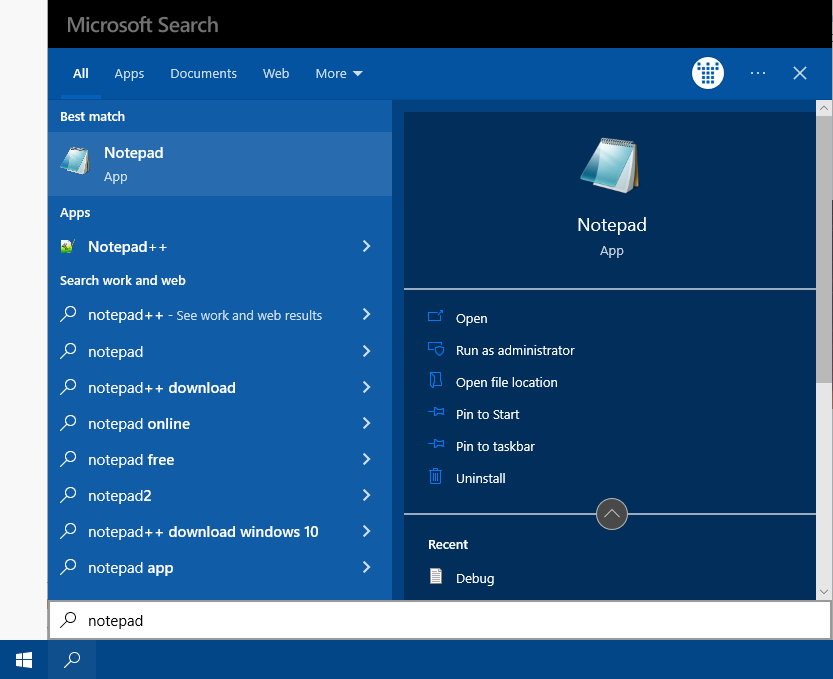Click the preview pane vertical scrollbar thumb

[x=824, y=249]
